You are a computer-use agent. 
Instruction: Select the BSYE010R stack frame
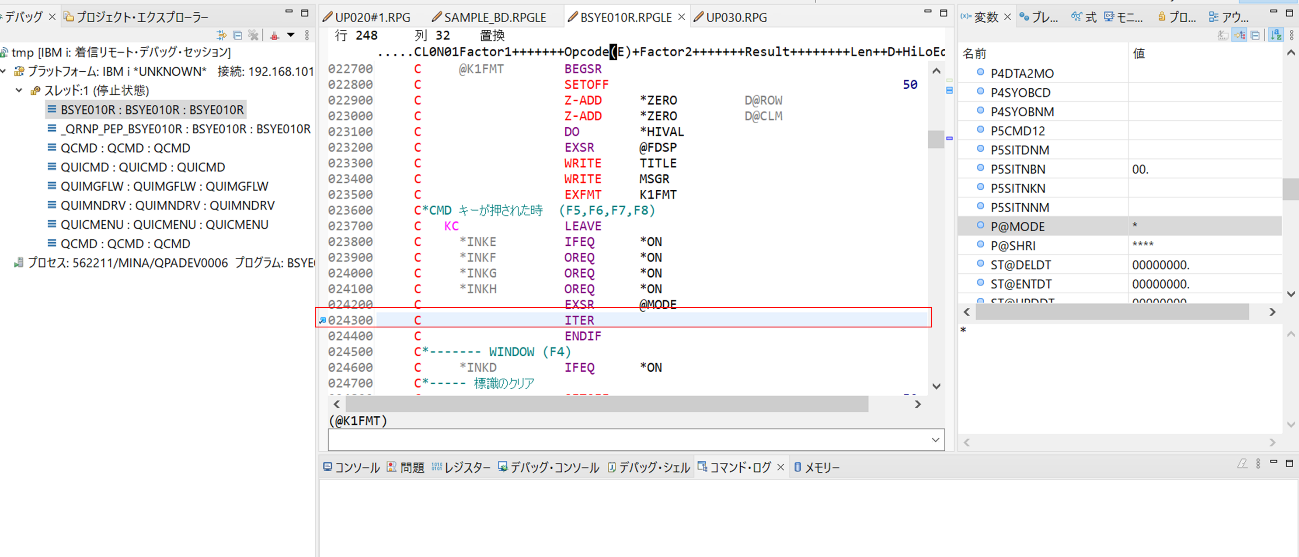point(145,110)
